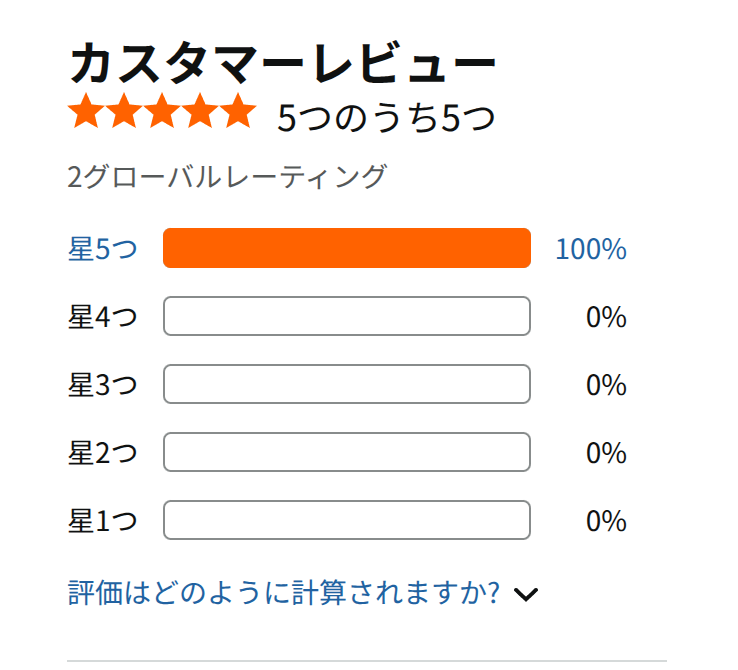Click the 2グローバルレーティング count text
Viewport: 738px width, 670px height.
click(227, 176)
